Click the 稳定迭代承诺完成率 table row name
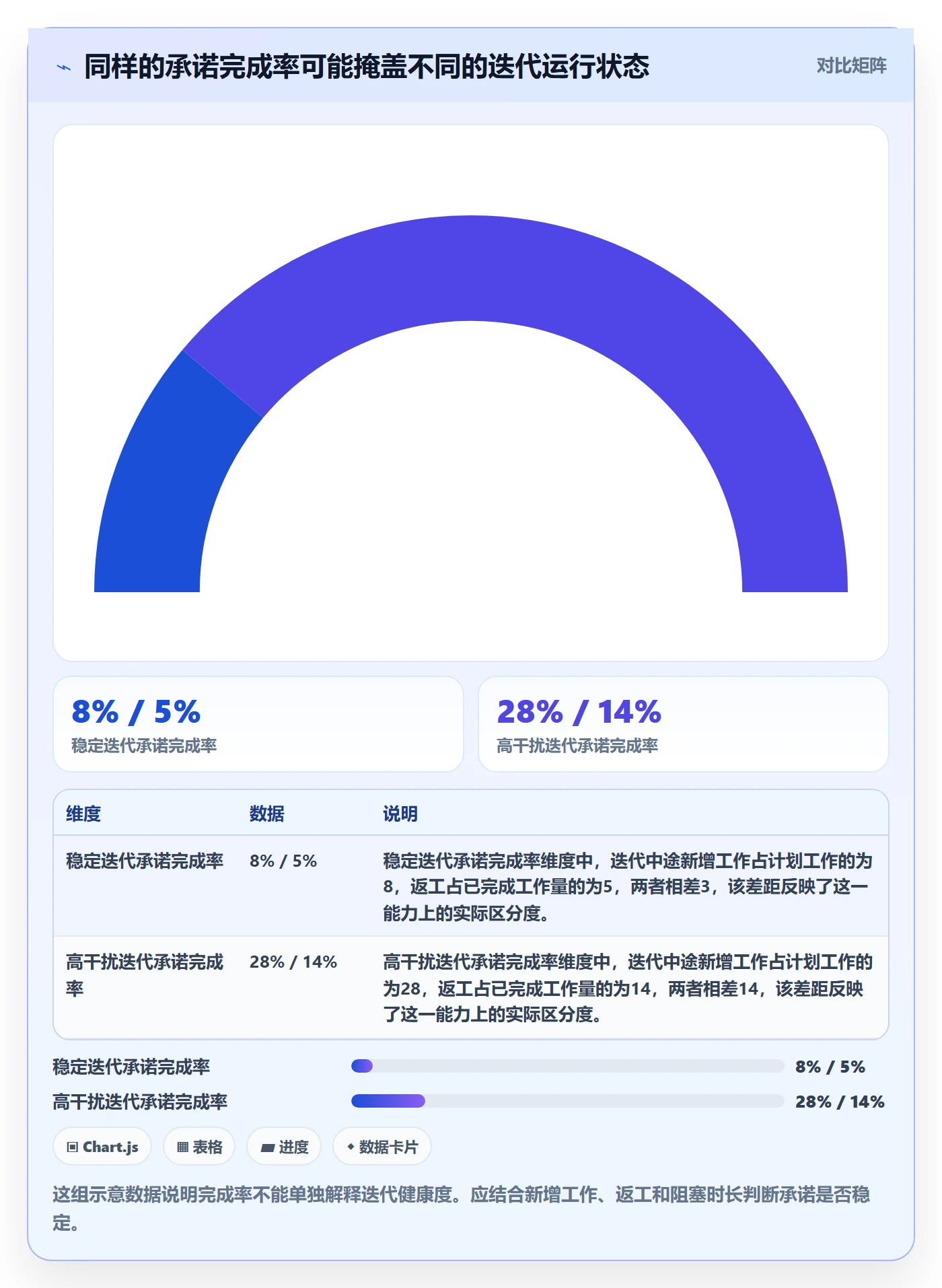The image size is (942, 1288). pyautogui.click(x=145, y=861)
